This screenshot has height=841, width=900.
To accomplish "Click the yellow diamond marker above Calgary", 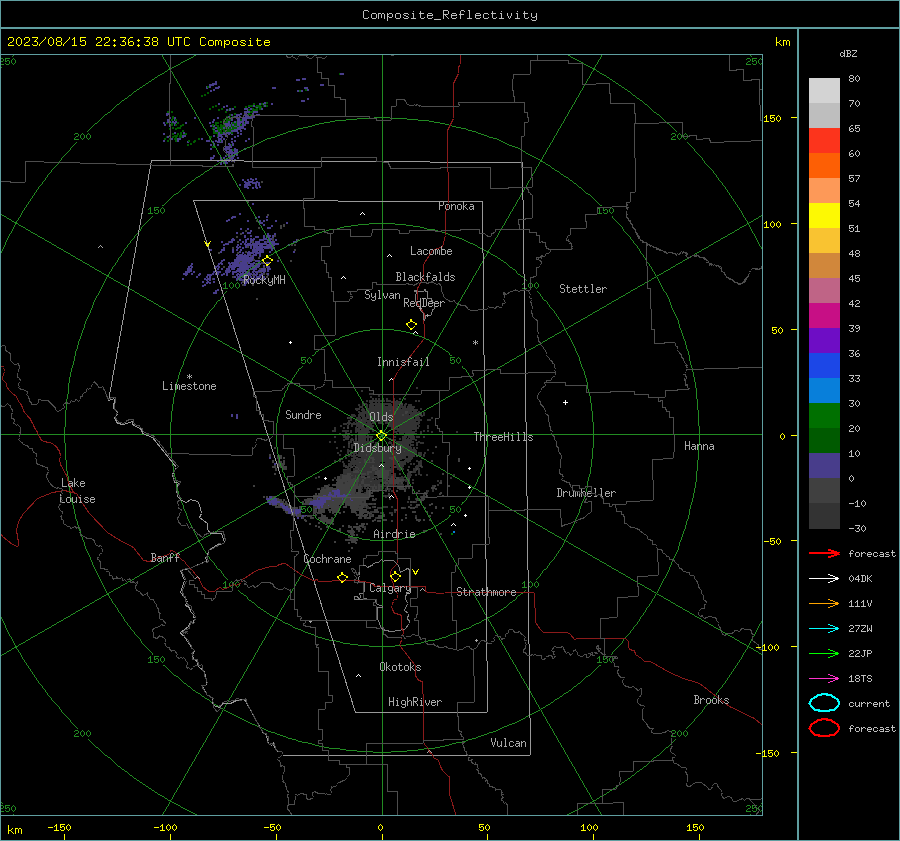I will (395, 576).
